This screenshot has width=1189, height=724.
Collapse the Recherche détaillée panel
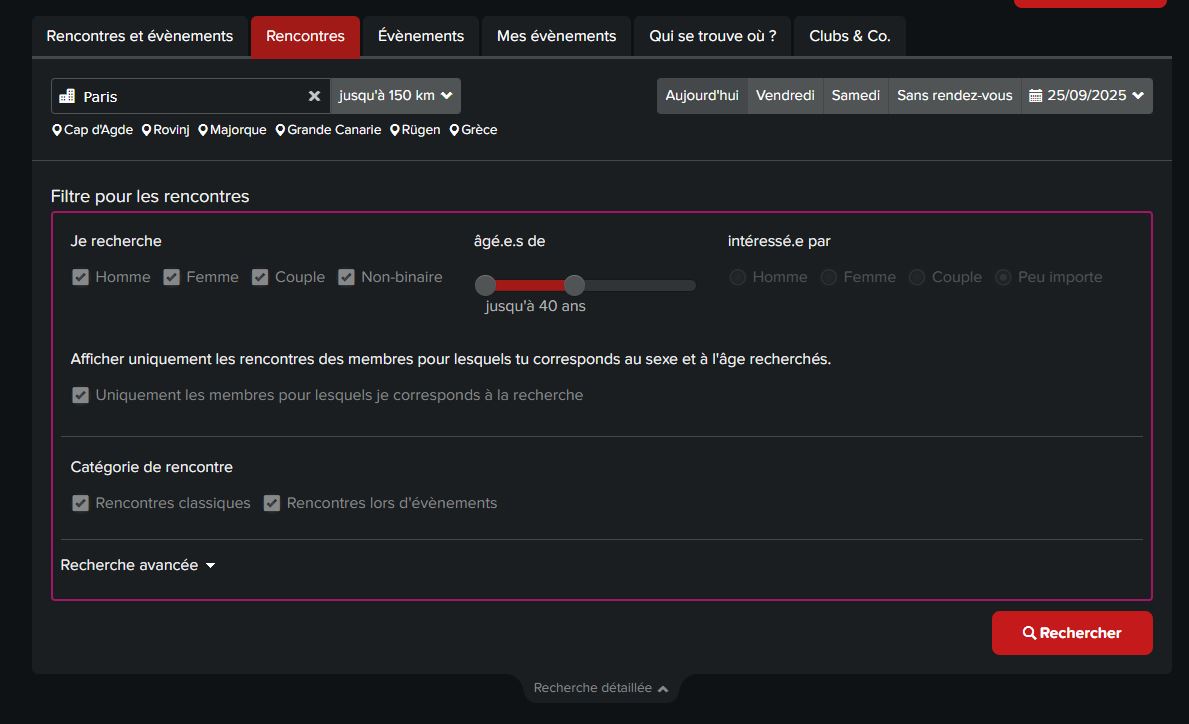[x=601, y=688]
